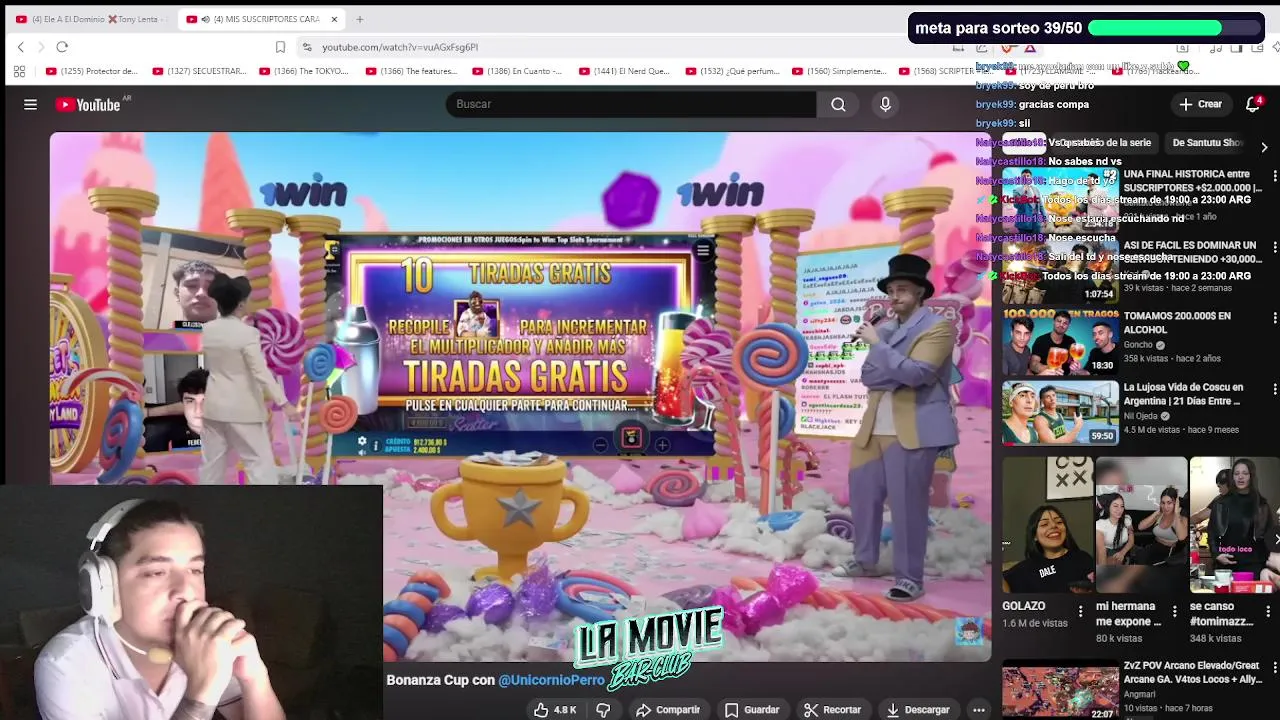Image resolution: width=1280 pixels, height=720 pixels.
Task: Click the Compartir share button
Action: pyautogui.click(x=668, y=709)
